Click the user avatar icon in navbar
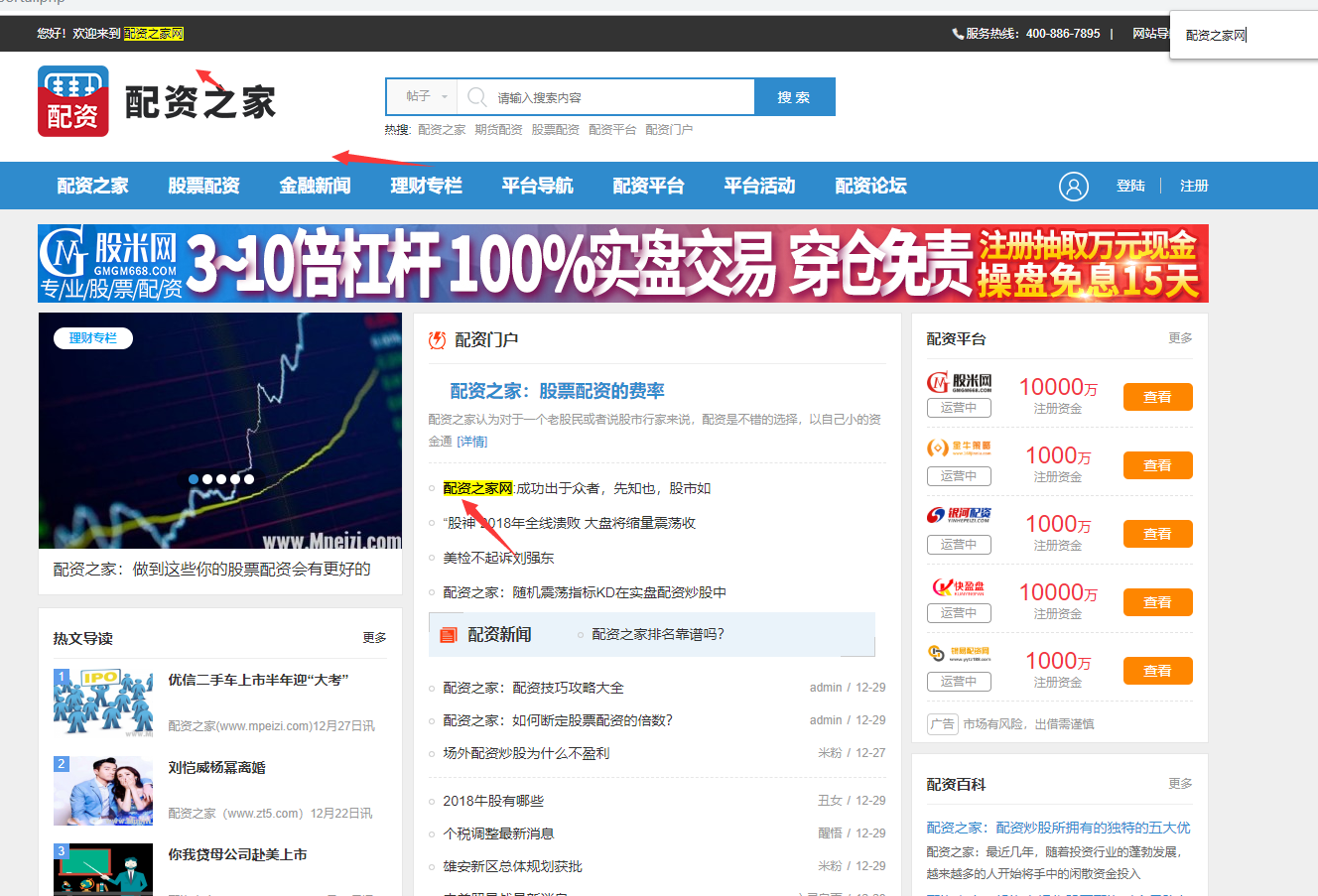This screenshot has height=896, width=1318. (1074, 187)
